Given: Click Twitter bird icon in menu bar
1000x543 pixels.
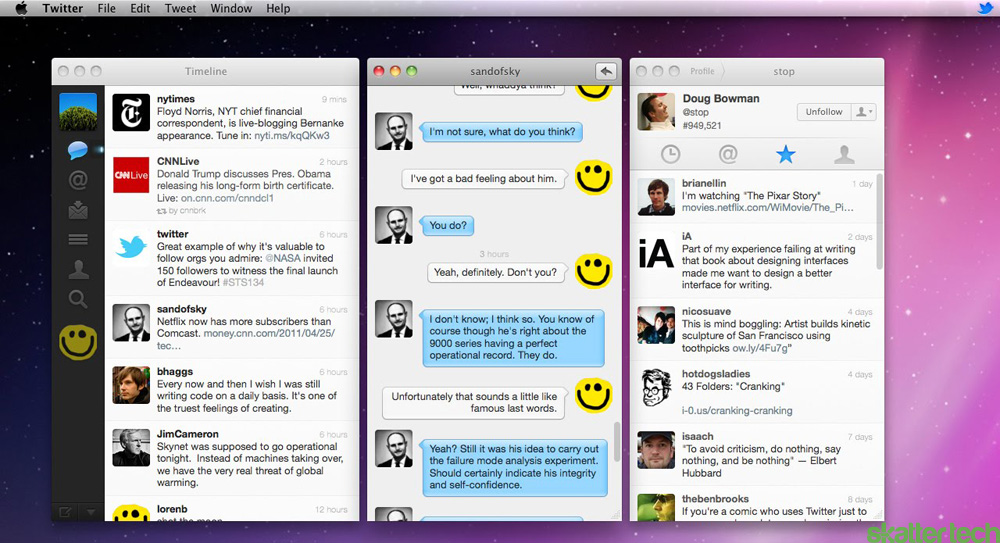Looking at the screenshot, I should click(x=986, y=8).
